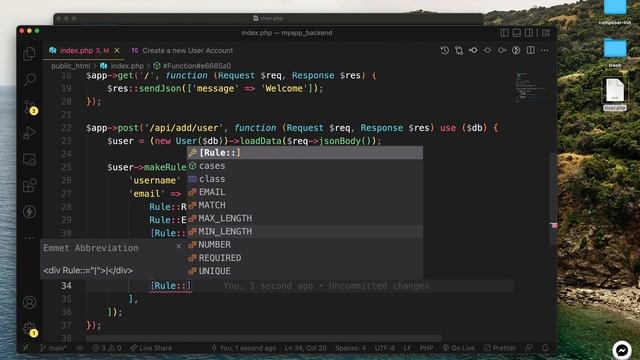Open more actions ellipsis in editor toolbar
This screenshot has width=640, height=360.
pos(544,50)
